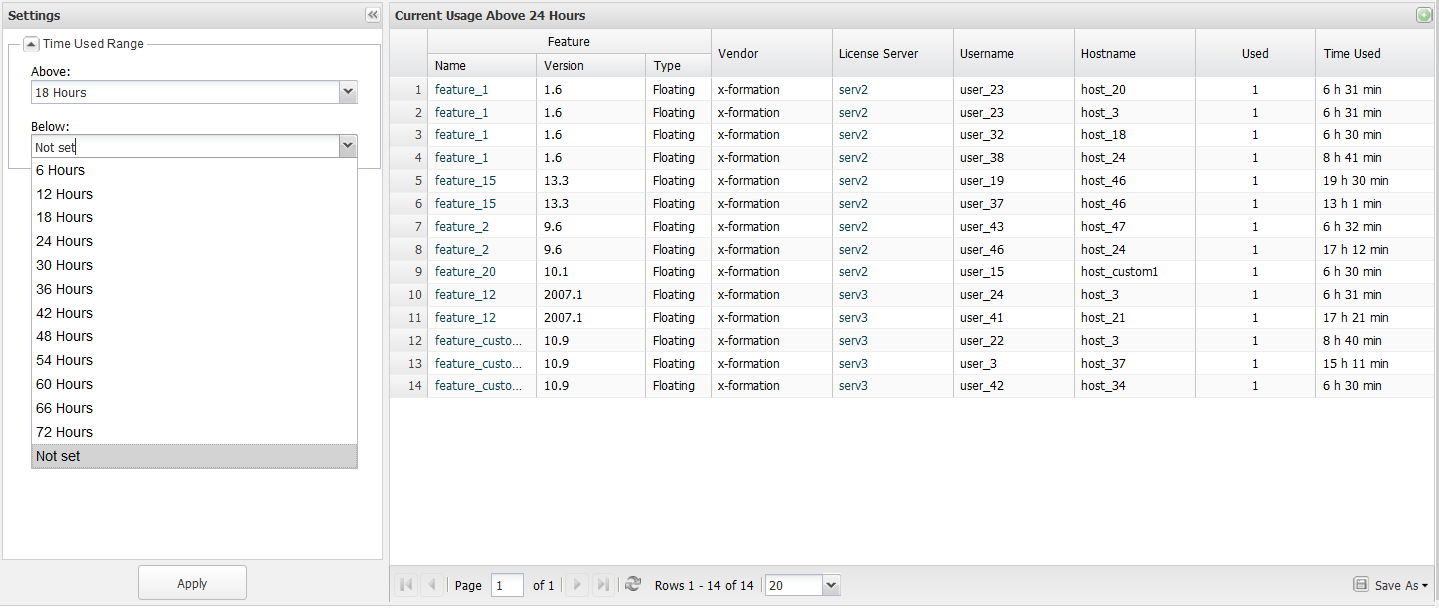The image size is (1439, 608).
Task: Sort by the Used column header
Action: (1255, 53)
